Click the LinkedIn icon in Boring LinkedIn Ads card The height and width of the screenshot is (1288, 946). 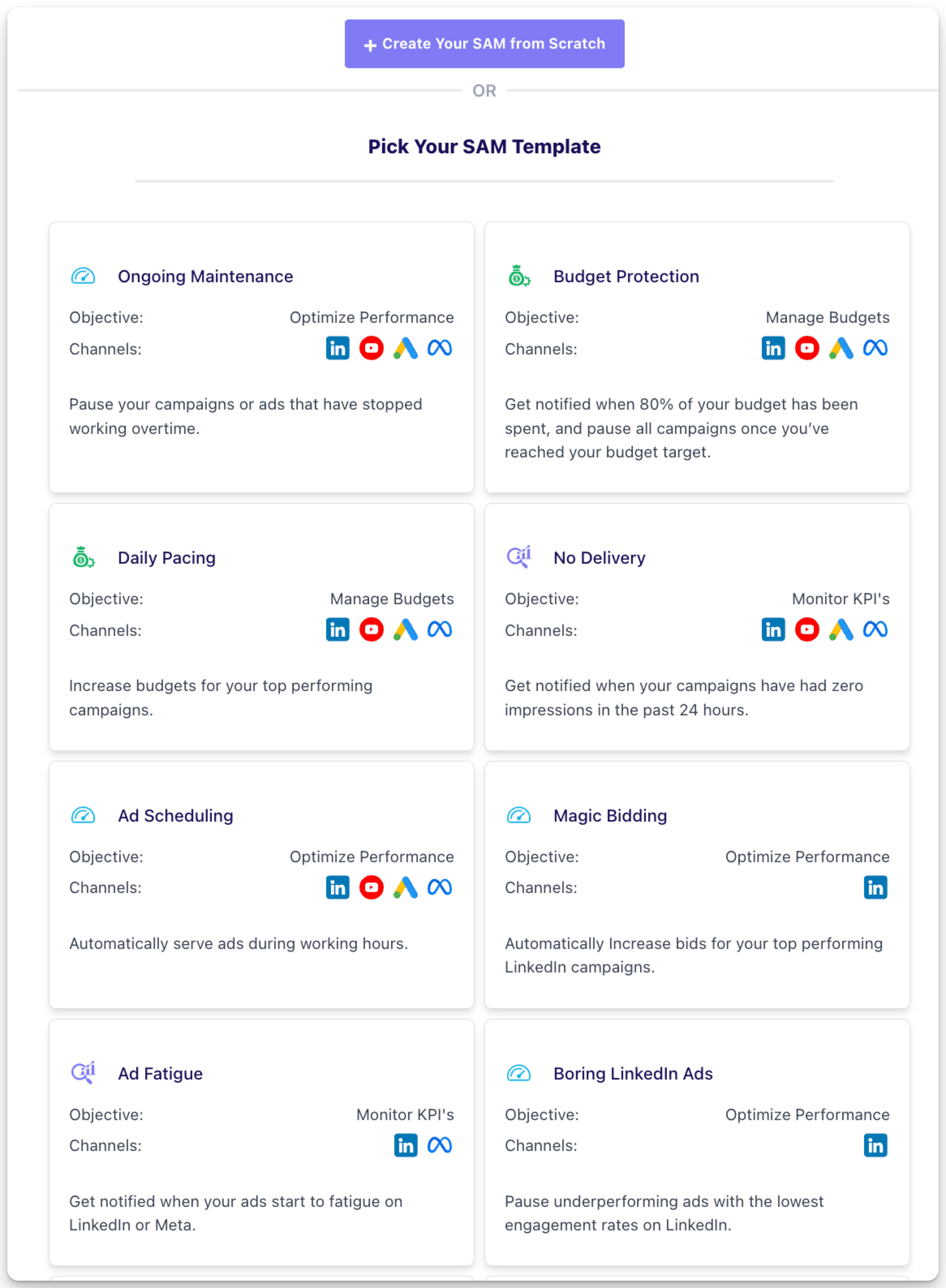(x=875, y=1146)
